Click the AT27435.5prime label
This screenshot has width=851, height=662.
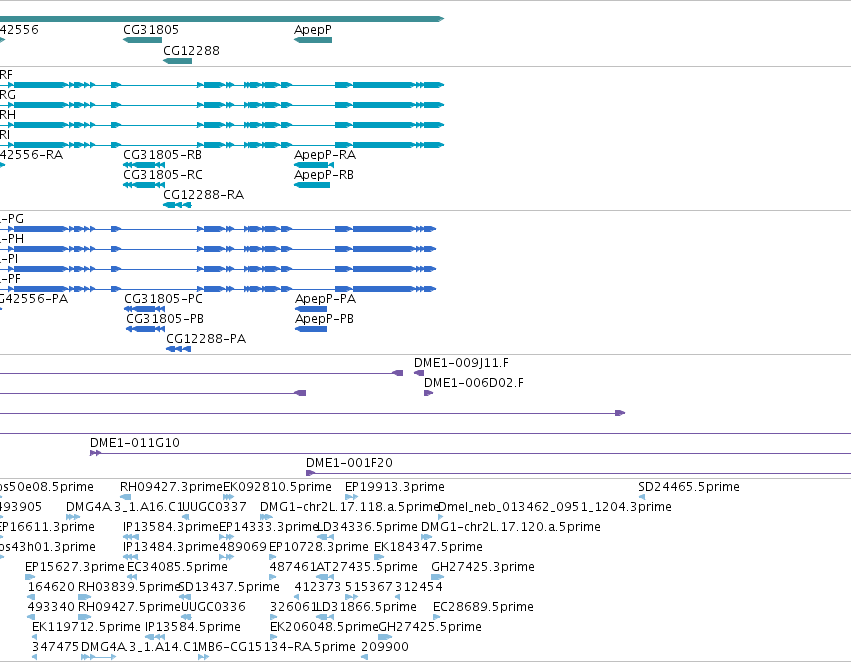click(367, 567)
